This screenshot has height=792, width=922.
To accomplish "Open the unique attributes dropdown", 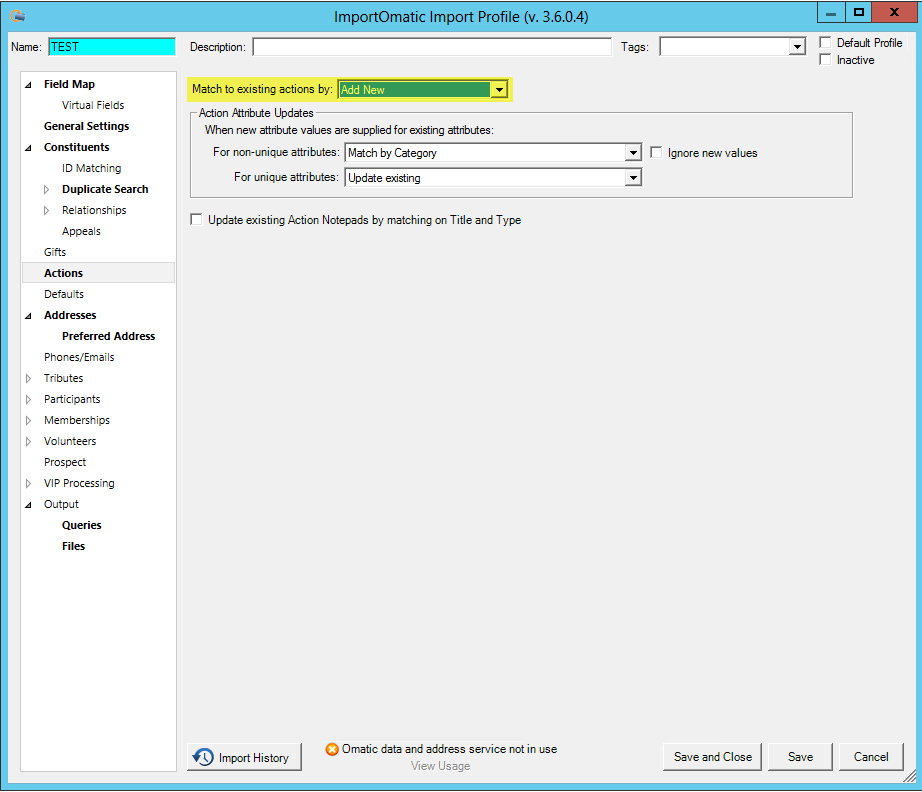I will click(x=633, y=178).
